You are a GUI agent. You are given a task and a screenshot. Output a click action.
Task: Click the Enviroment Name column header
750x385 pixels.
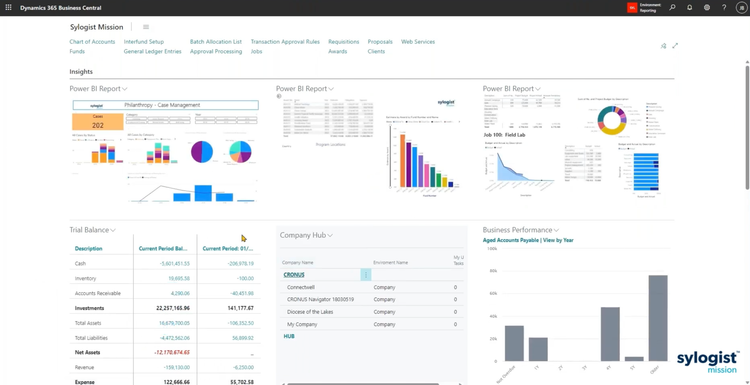[390, 263]
